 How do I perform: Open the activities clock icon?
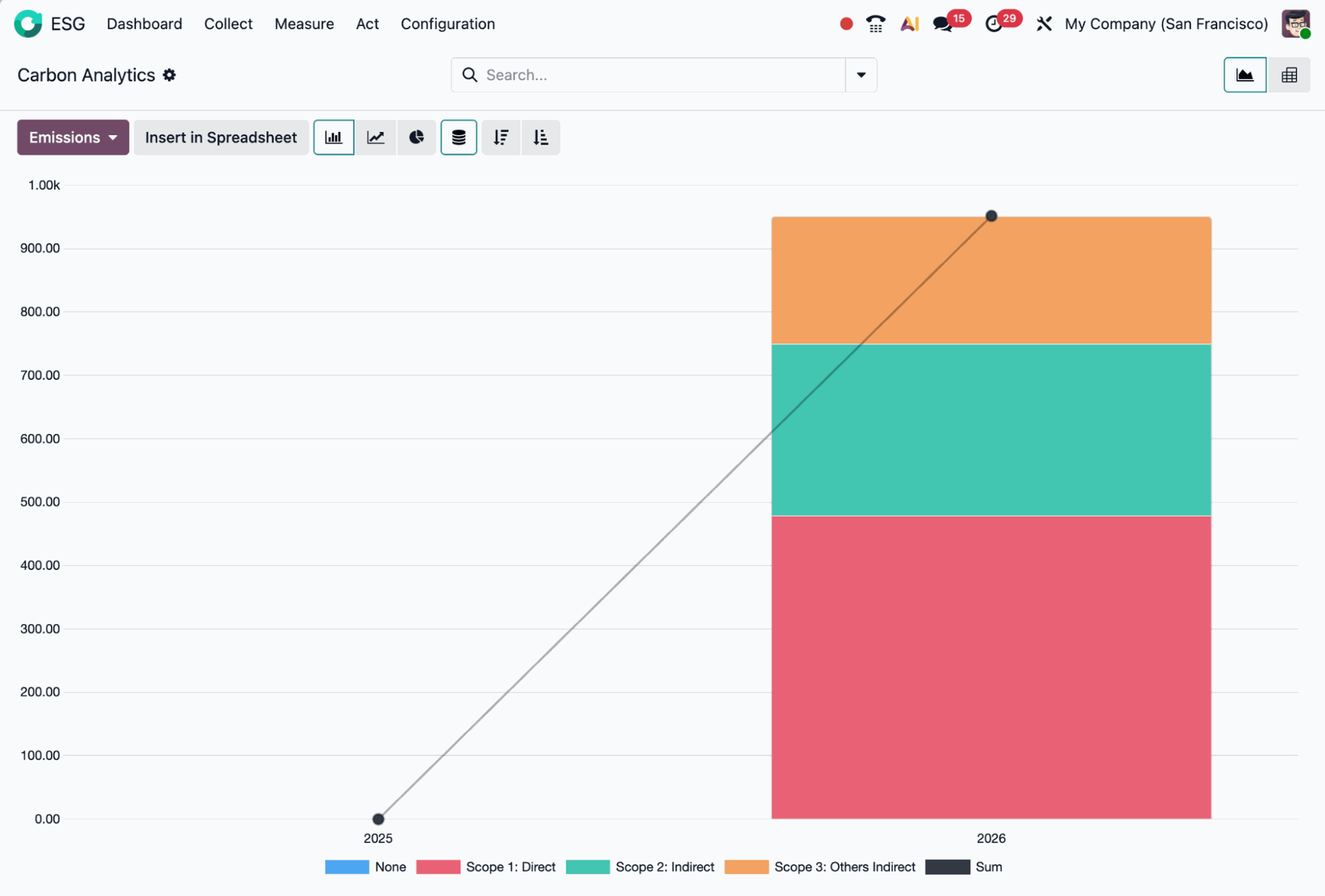point(993,24)
